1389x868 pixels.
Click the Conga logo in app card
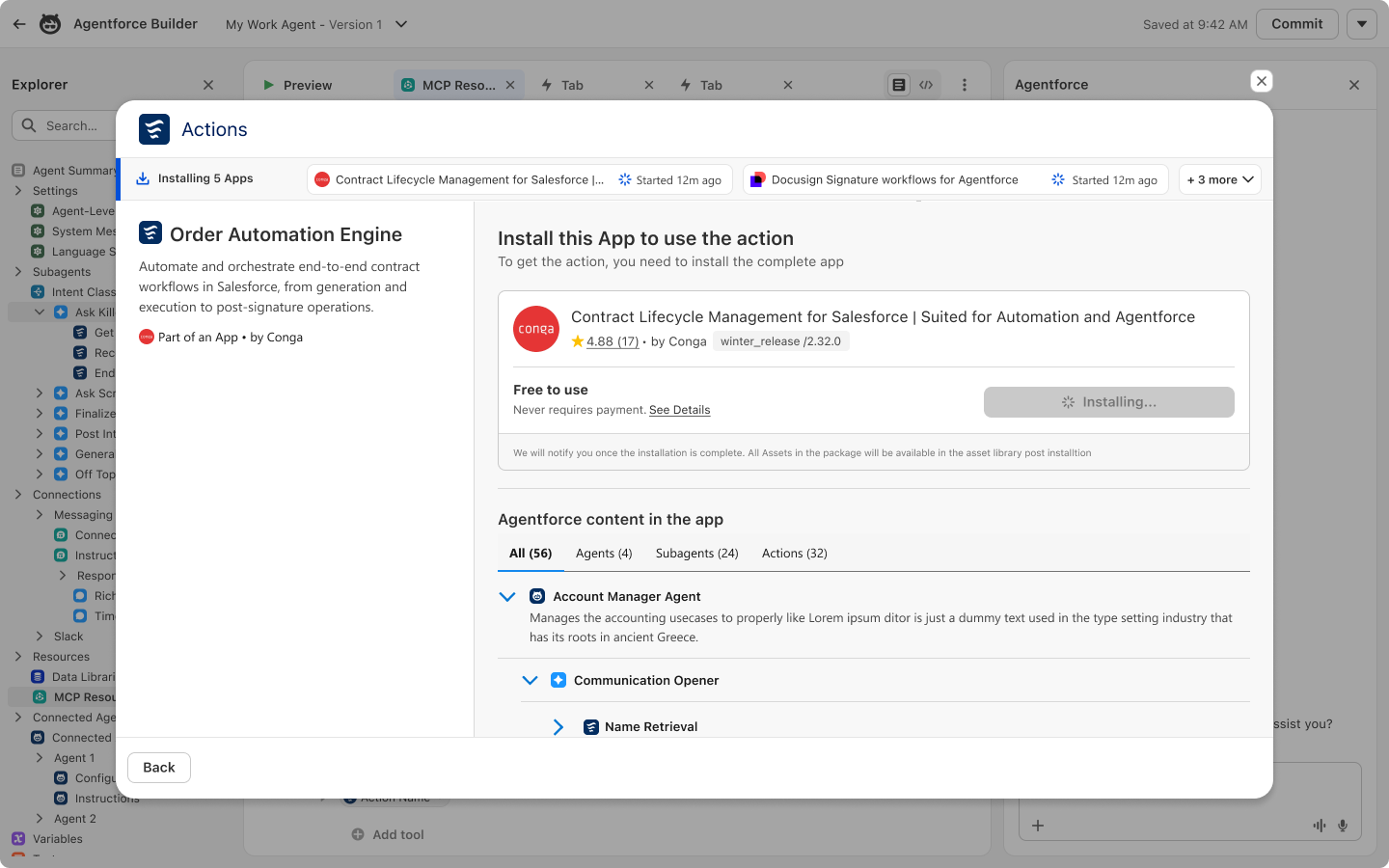click(536, 329)
